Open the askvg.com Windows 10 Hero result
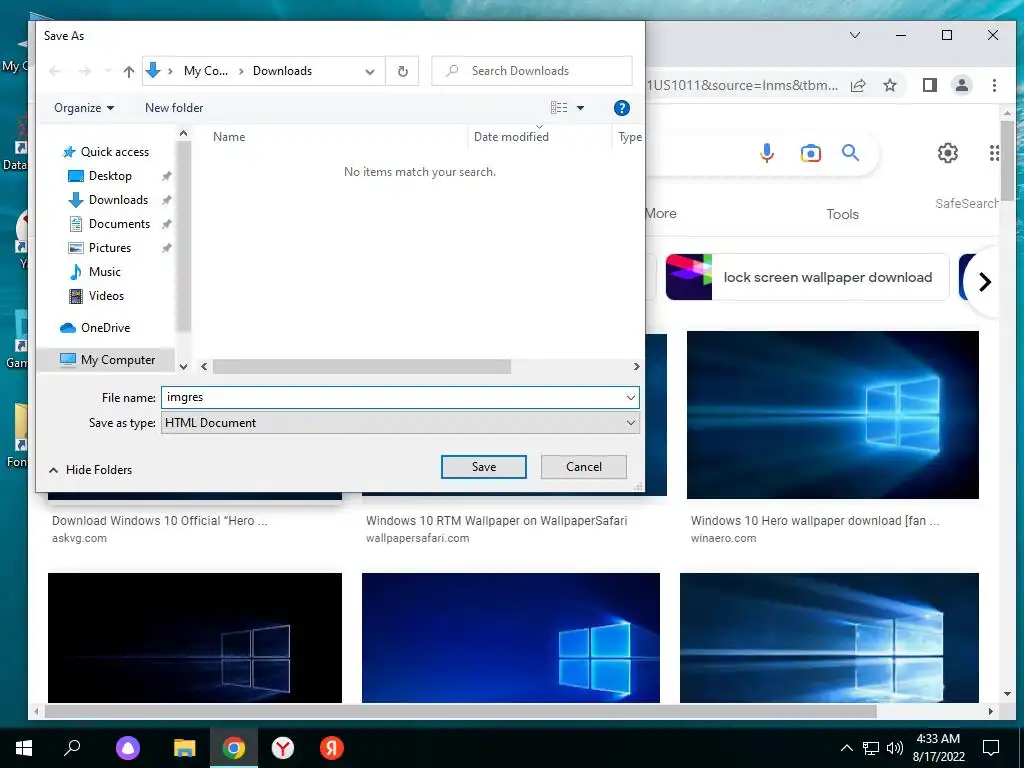Screen dimensions: 1024x768 click(x=160, y=520)
